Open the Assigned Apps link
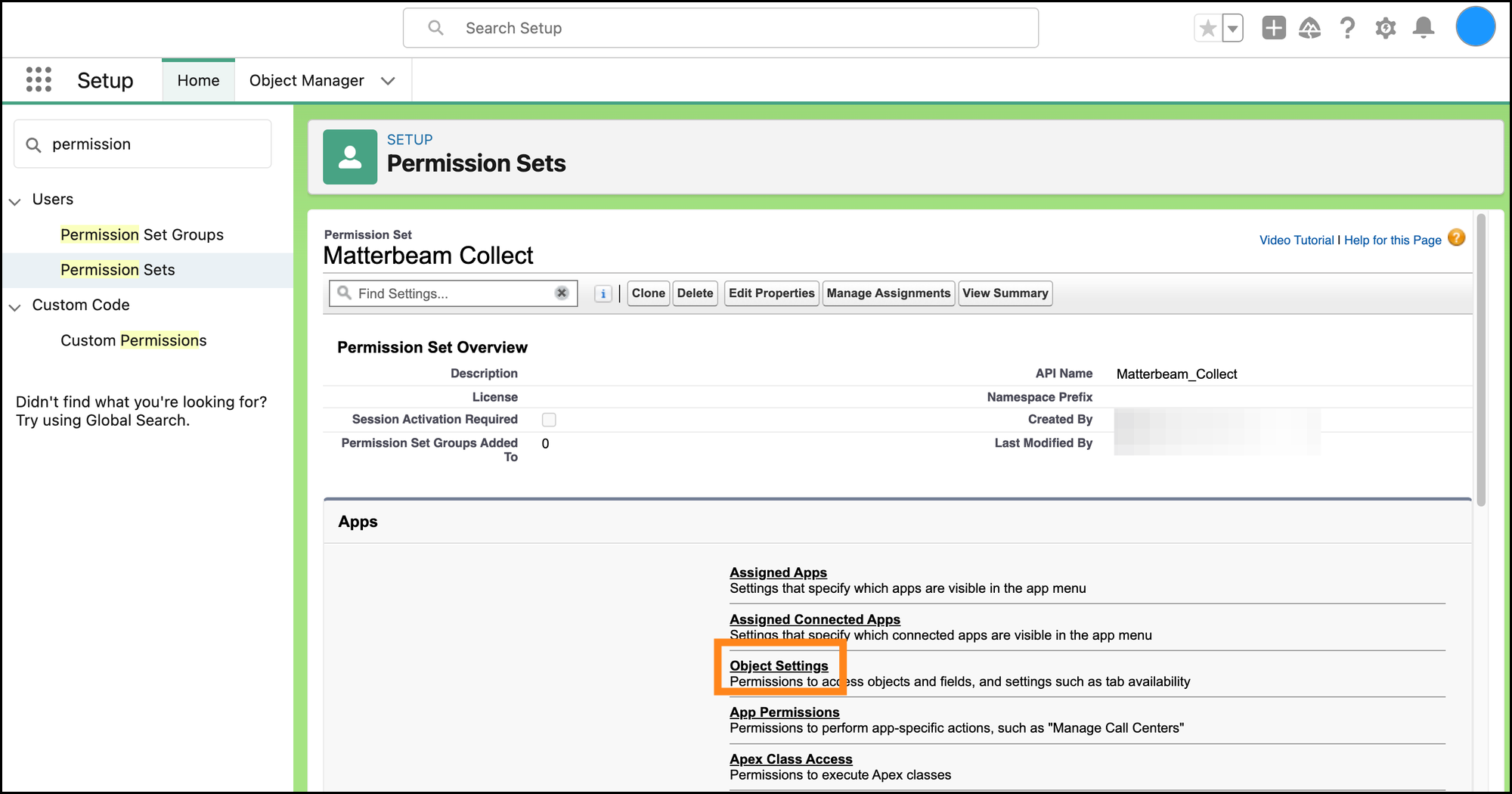The image size is (1512, 794). pos(778,572)
